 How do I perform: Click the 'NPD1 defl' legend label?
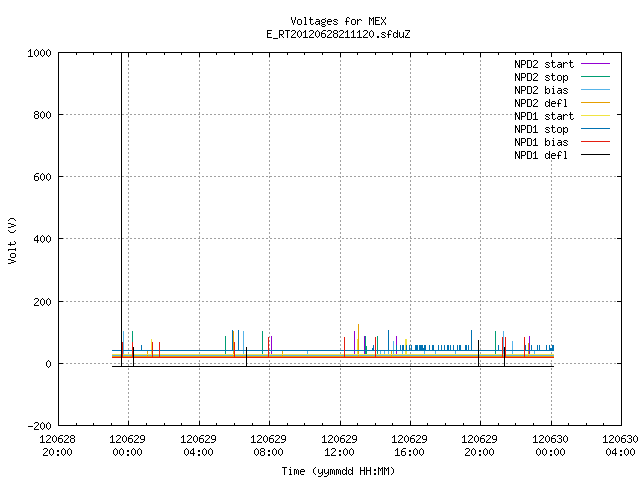click(x=541, y=156)
